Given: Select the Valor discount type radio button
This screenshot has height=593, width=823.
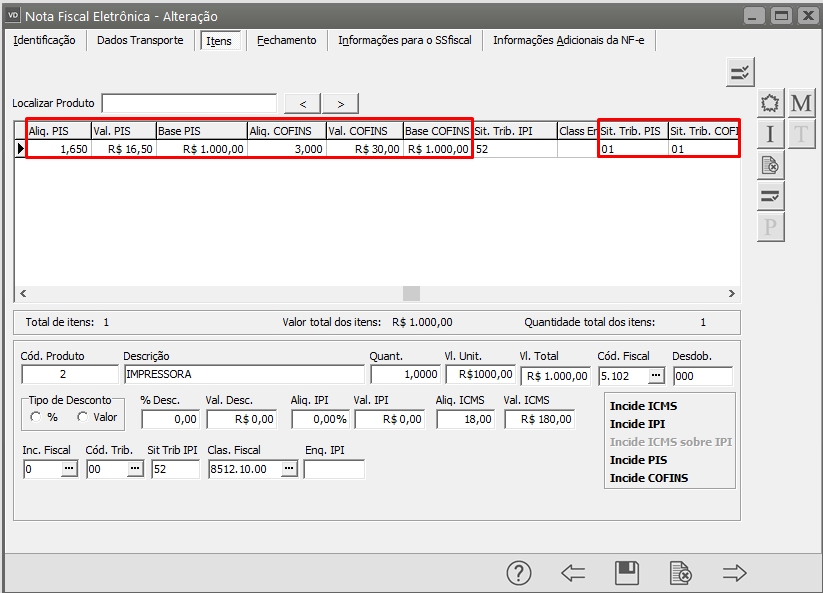Looking at the screenshot, I should point(82,417).
